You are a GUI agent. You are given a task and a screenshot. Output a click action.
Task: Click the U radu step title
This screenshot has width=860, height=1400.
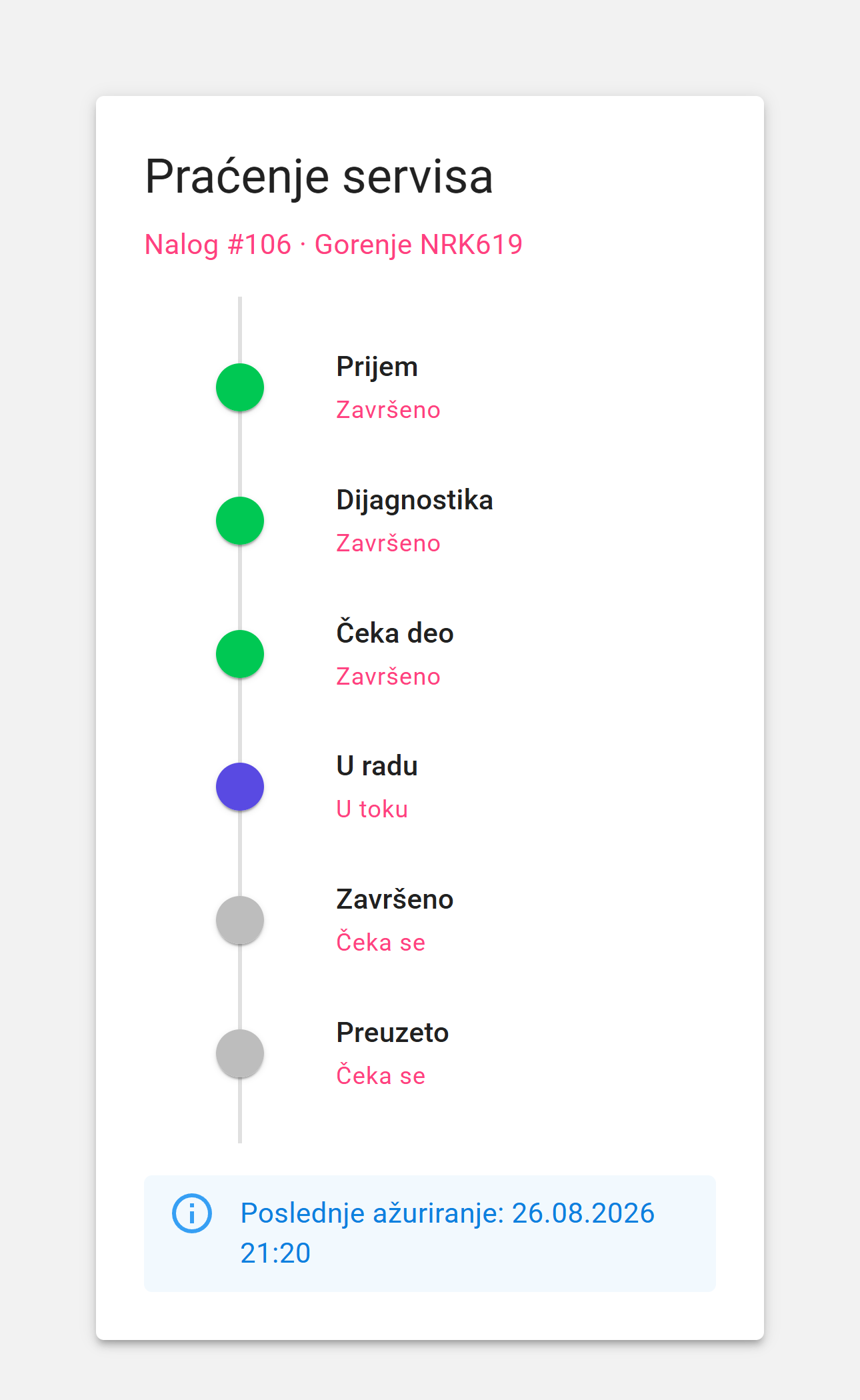(377, 766)
